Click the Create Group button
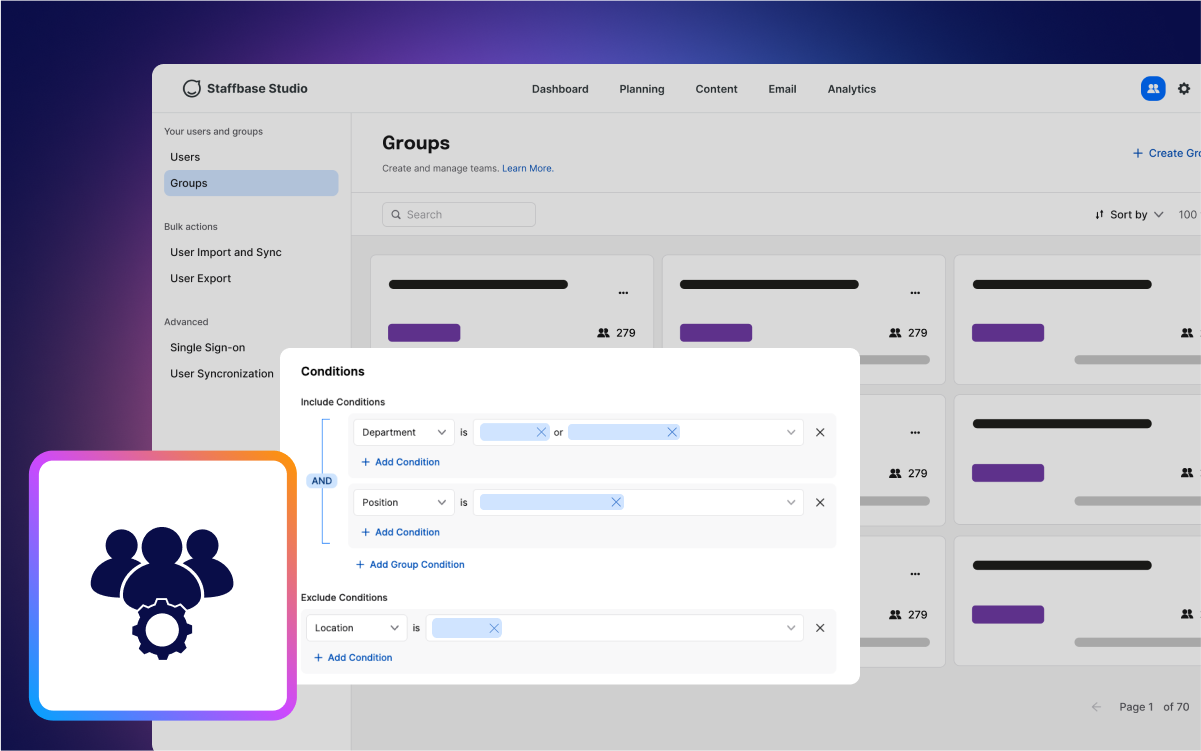Viewport: 1201px width, 751px height. (x=1166, y=153)
